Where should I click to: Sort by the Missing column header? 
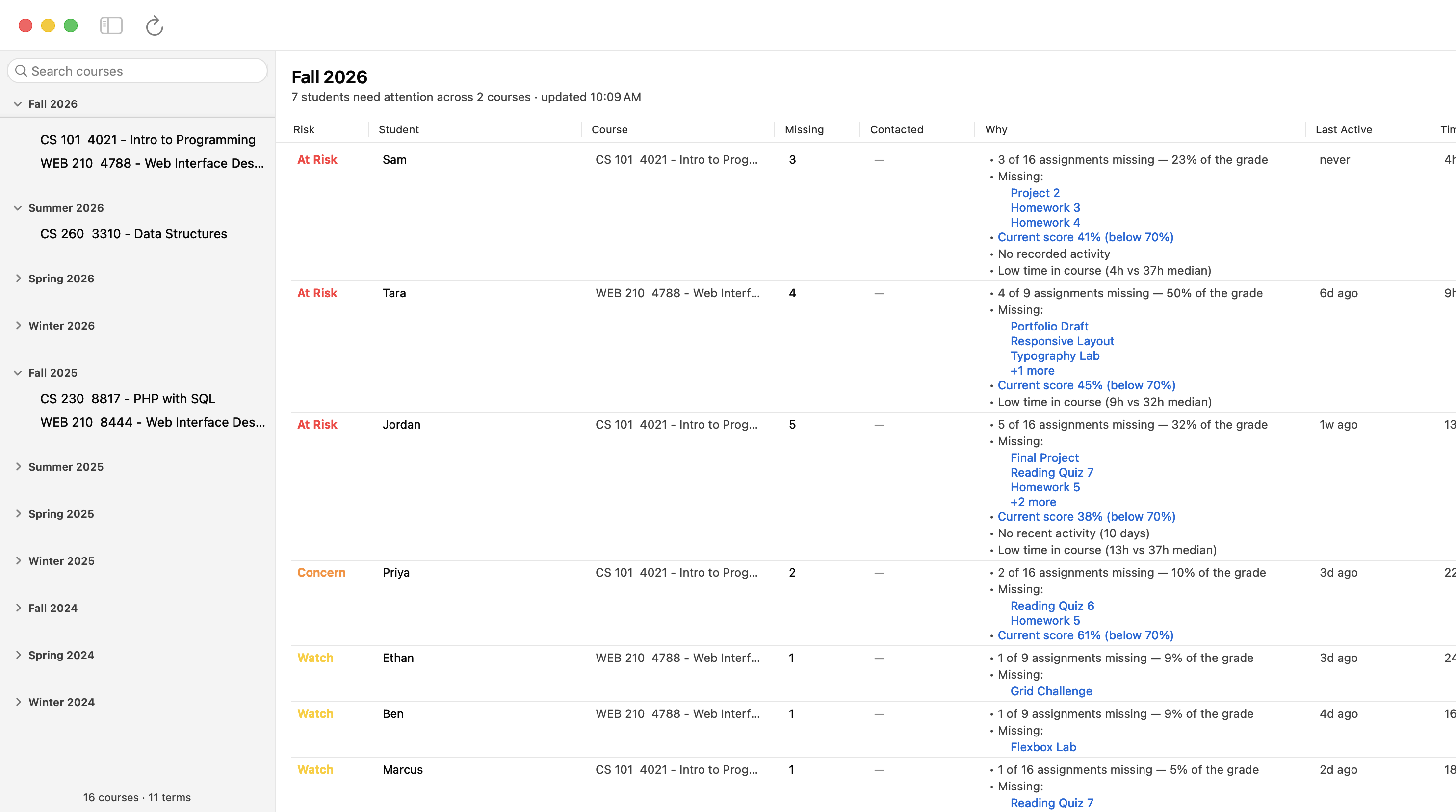coord(805,129)
